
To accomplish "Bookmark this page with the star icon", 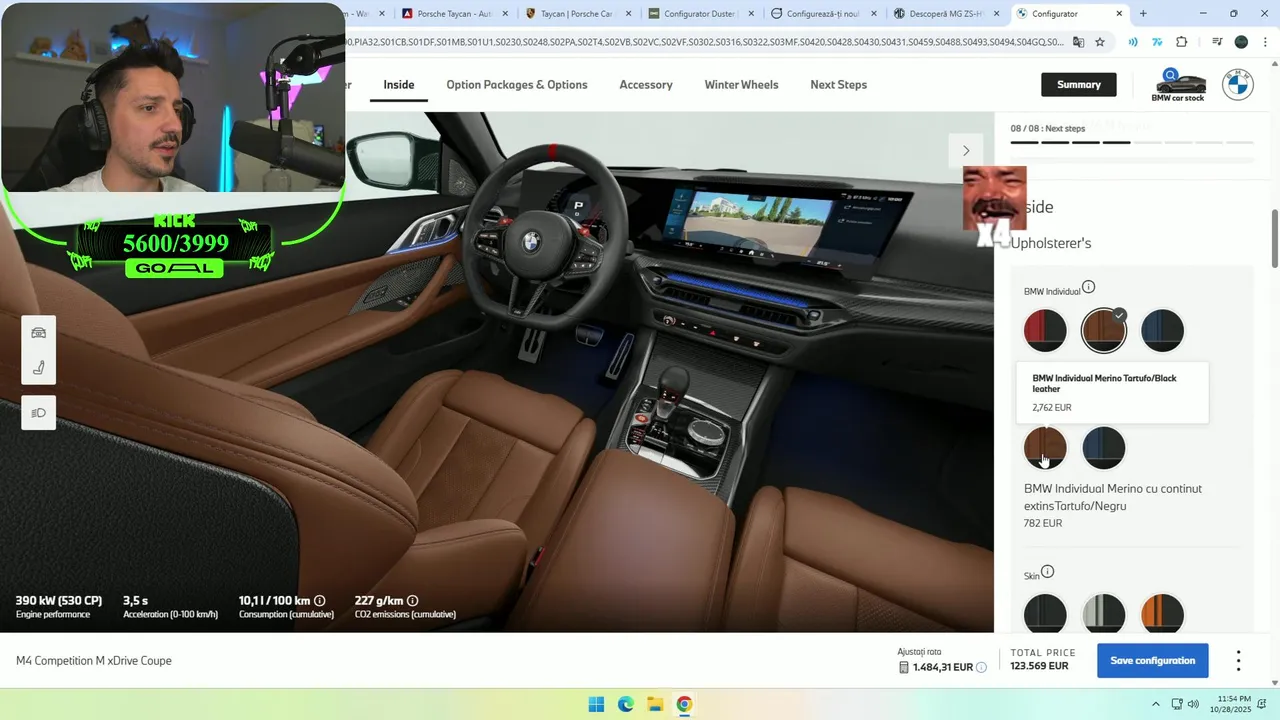I will 1100,42.
